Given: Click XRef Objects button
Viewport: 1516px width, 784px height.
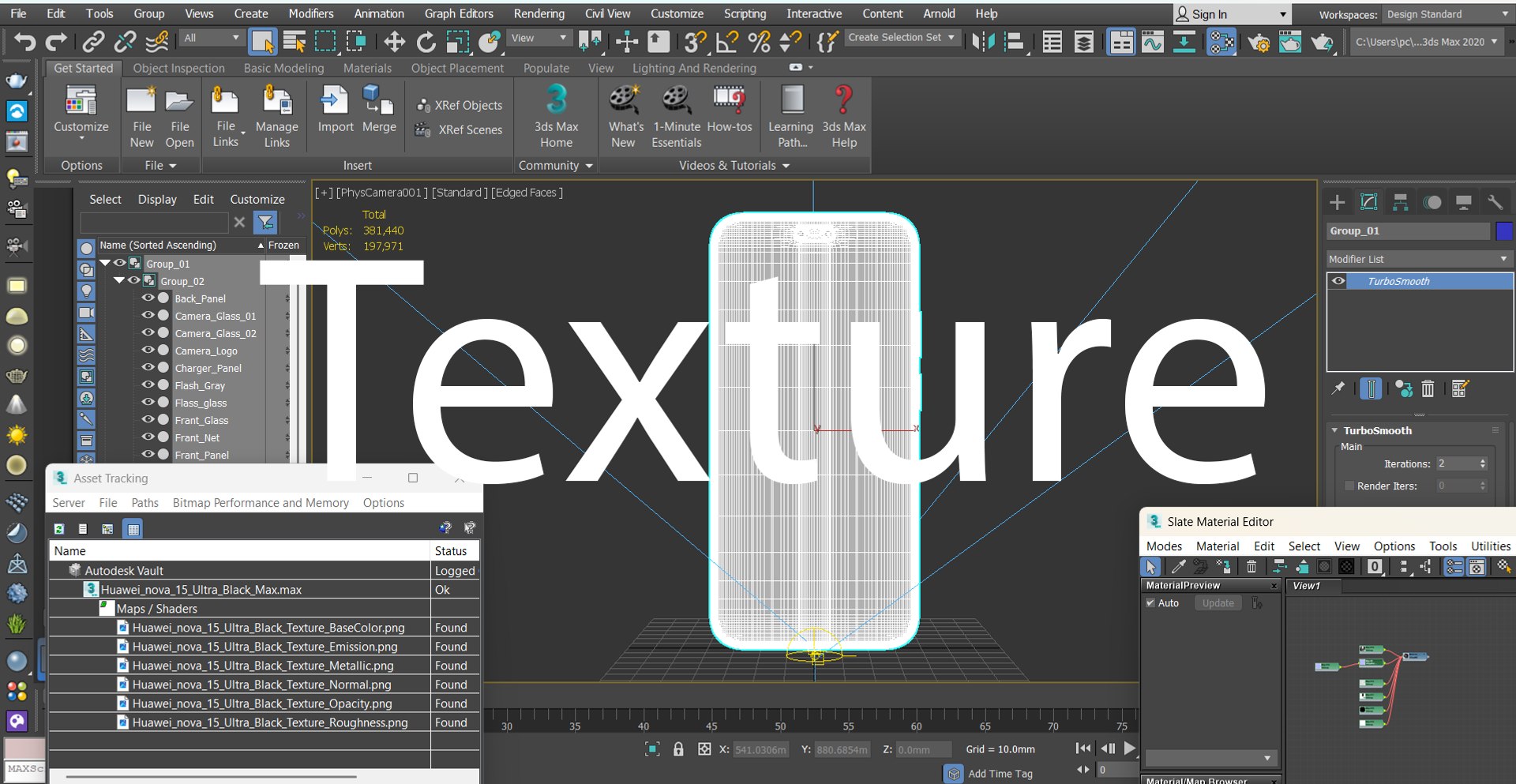Looking at the screenshot, I should pyautogui.click(x=460, y=105).
